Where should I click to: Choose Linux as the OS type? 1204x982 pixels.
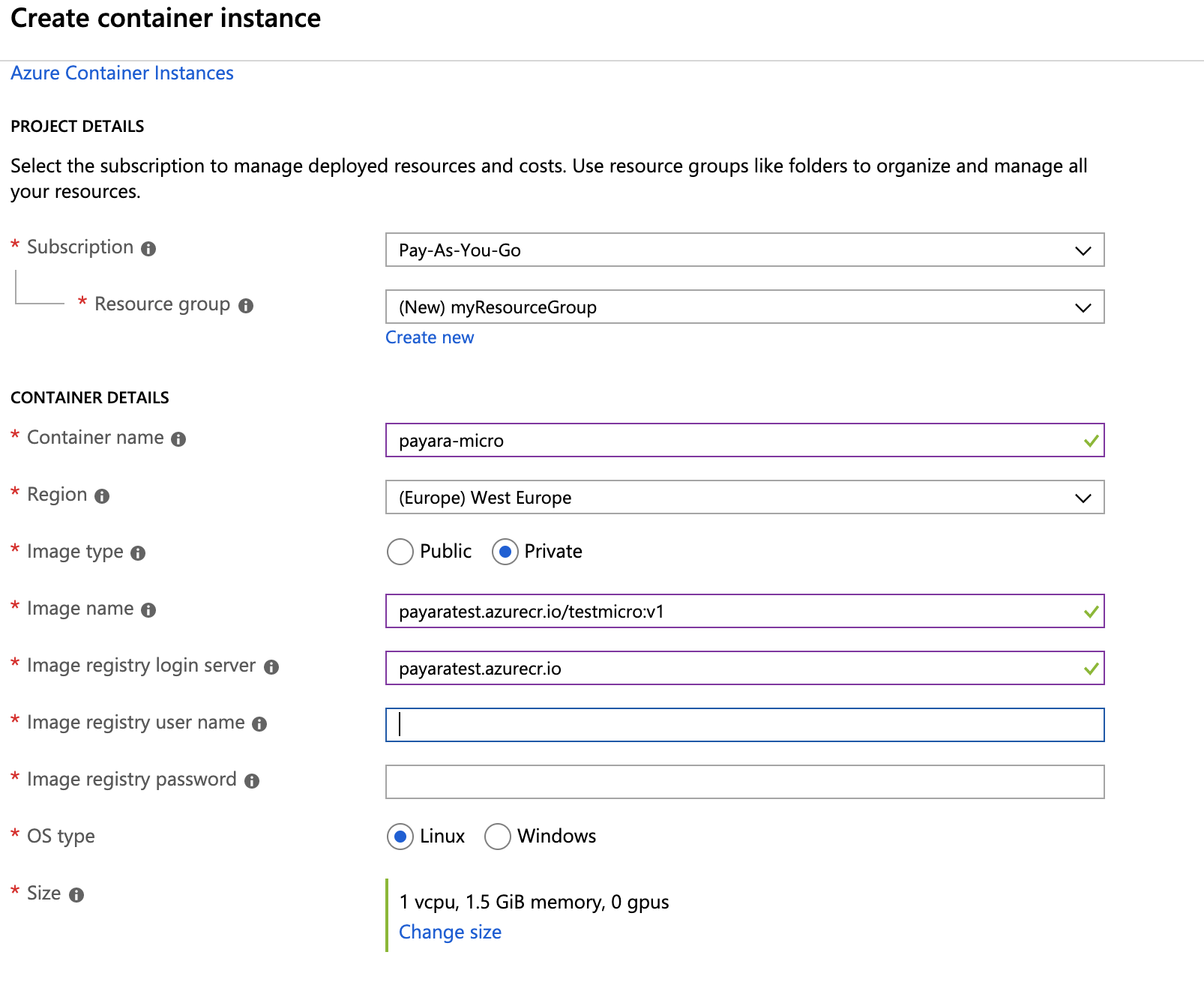400,837
